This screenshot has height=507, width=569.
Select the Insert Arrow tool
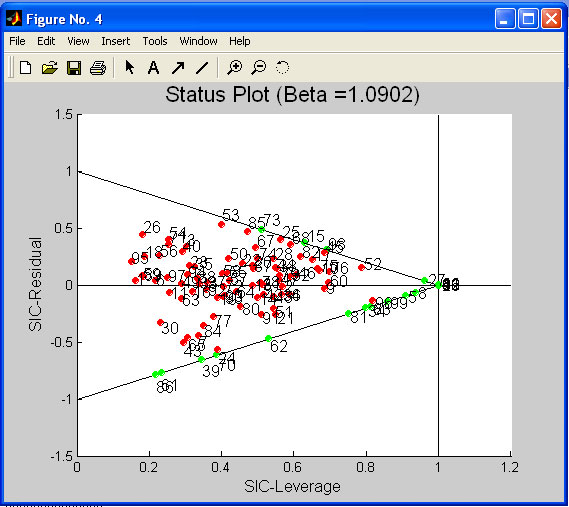[x=178, y=68]
